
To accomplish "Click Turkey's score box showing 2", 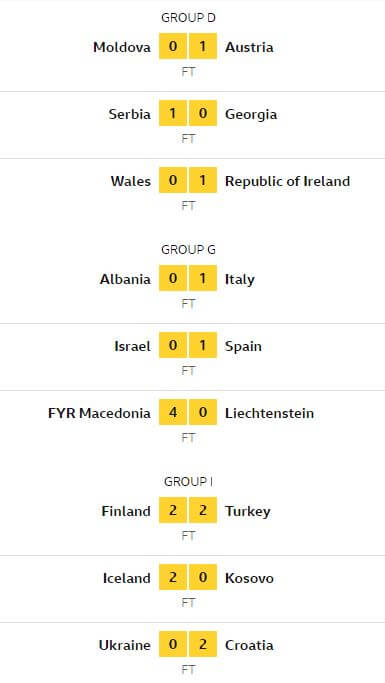I will [203, 510].
